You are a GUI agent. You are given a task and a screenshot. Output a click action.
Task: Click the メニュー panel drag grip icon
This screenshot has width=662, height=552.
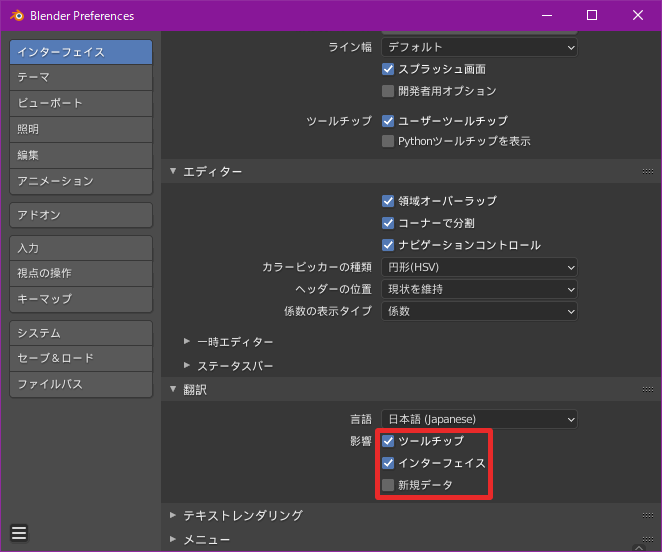coord(648,539)
